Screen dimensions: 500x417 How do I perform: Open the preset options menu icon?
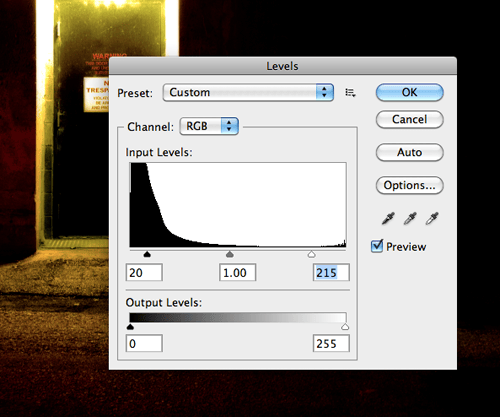tap(350, 93)
